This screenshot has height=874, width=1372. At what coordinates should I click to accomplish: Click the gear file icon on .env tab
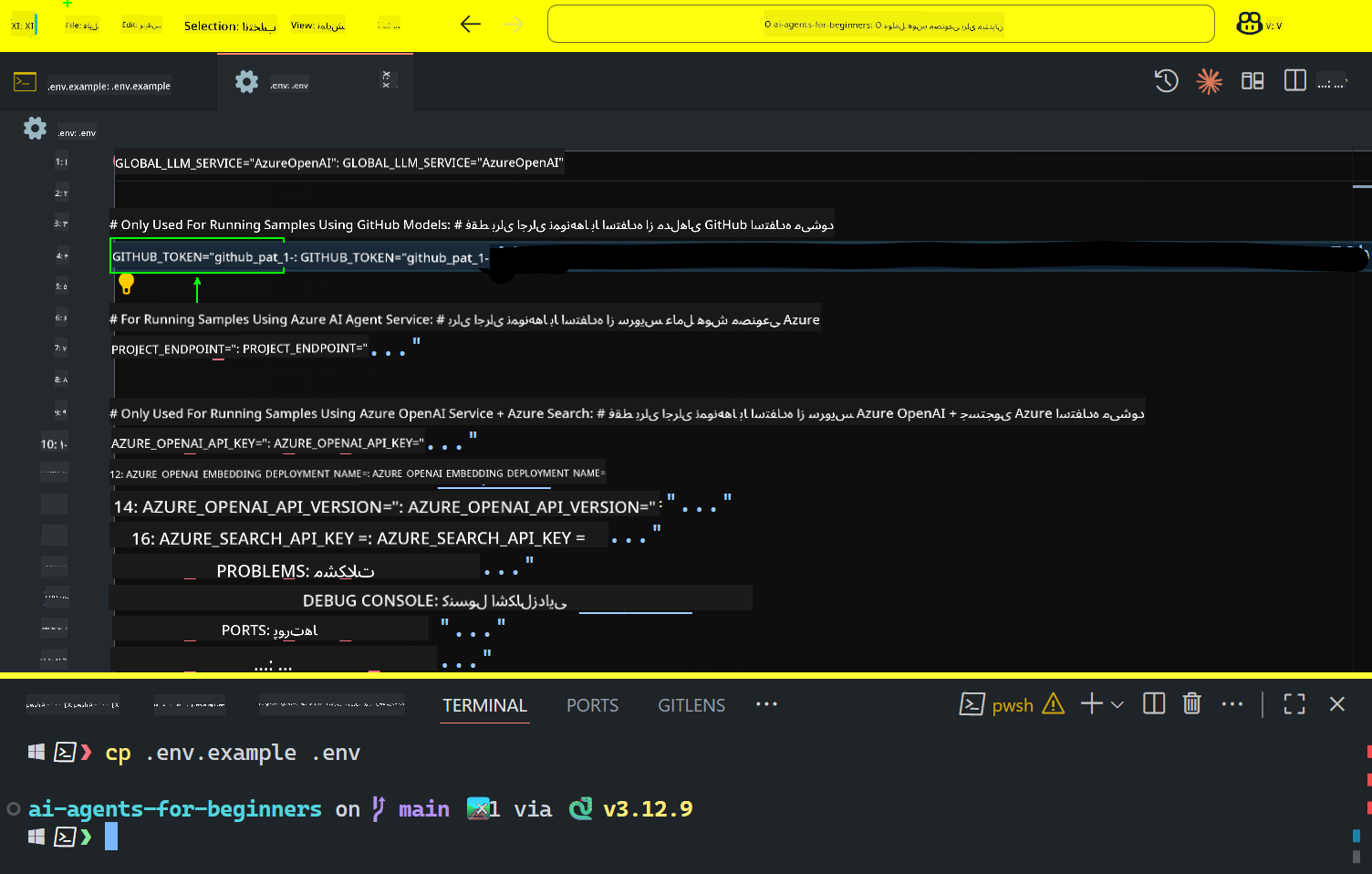pos(246,82)
